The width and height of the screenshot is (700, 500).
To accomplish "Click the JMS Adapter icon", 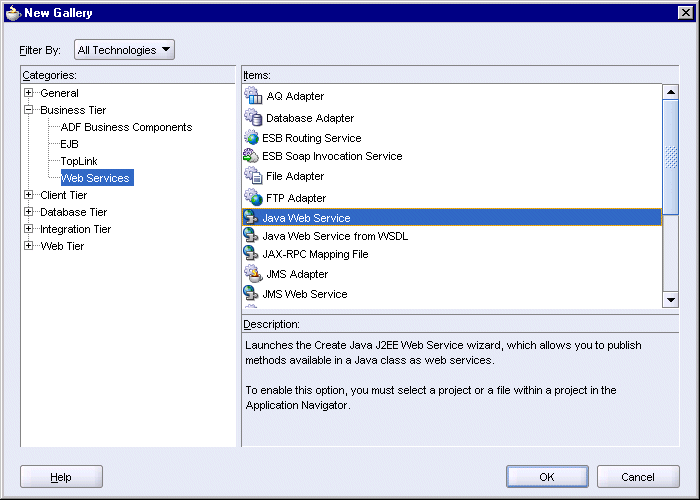I will 253,273.
